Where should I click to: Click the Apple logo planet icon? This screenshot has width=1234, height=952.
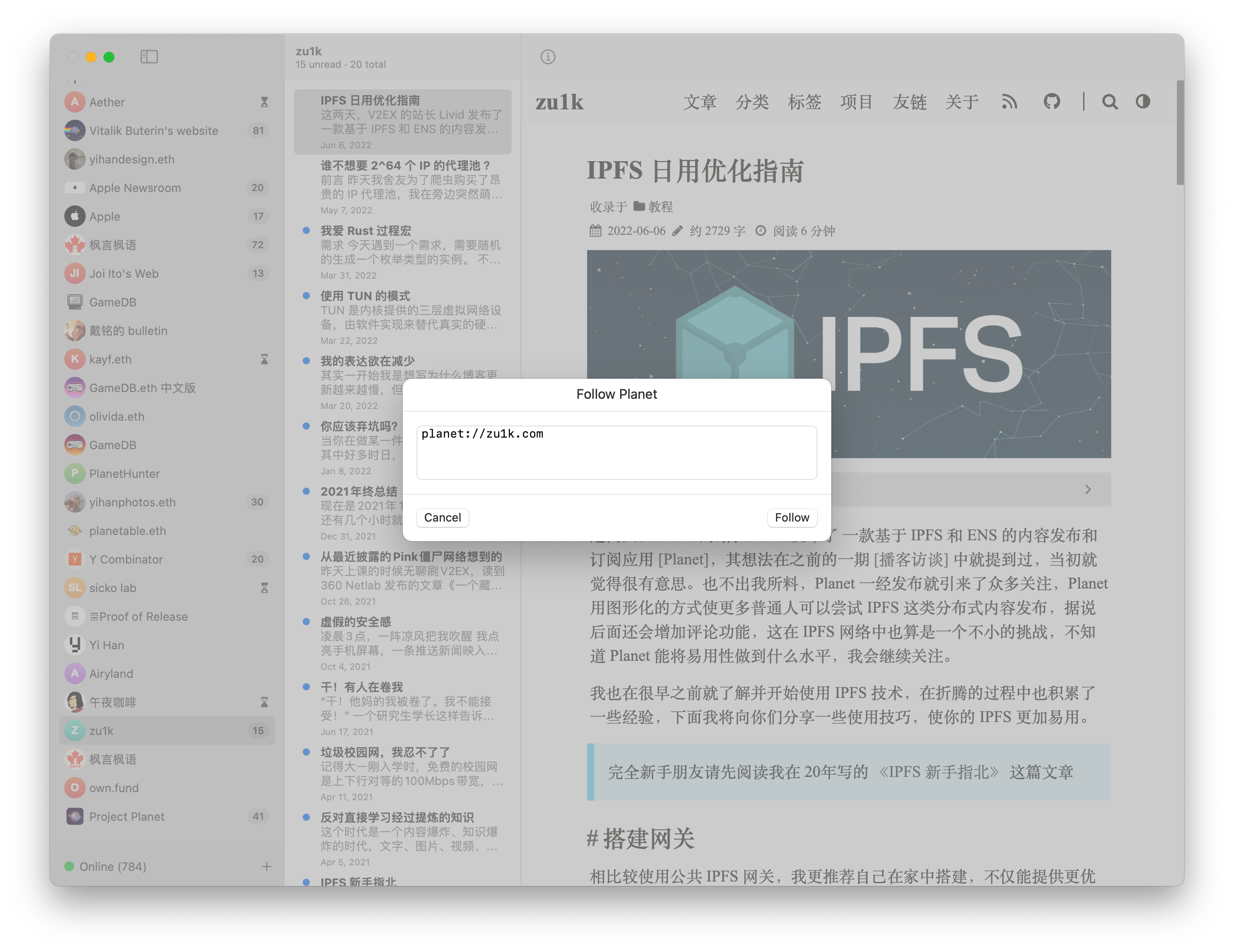tap(75, 217)
